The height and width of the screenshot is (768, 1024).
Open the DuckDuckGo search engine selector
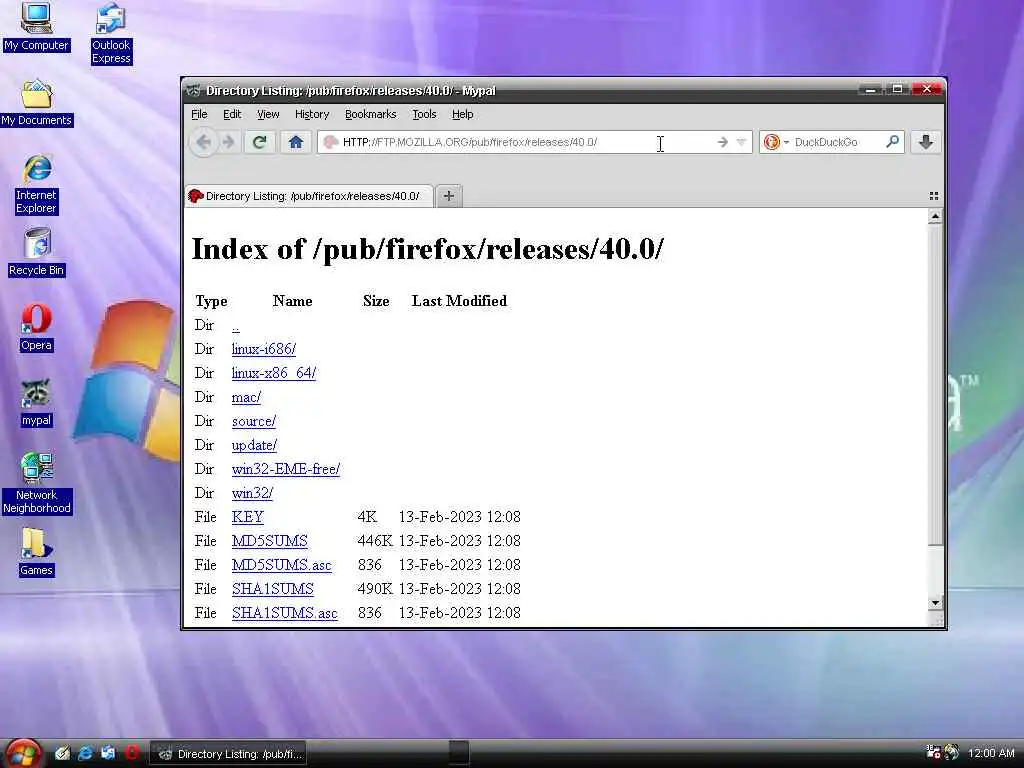[x=776, y=142]
